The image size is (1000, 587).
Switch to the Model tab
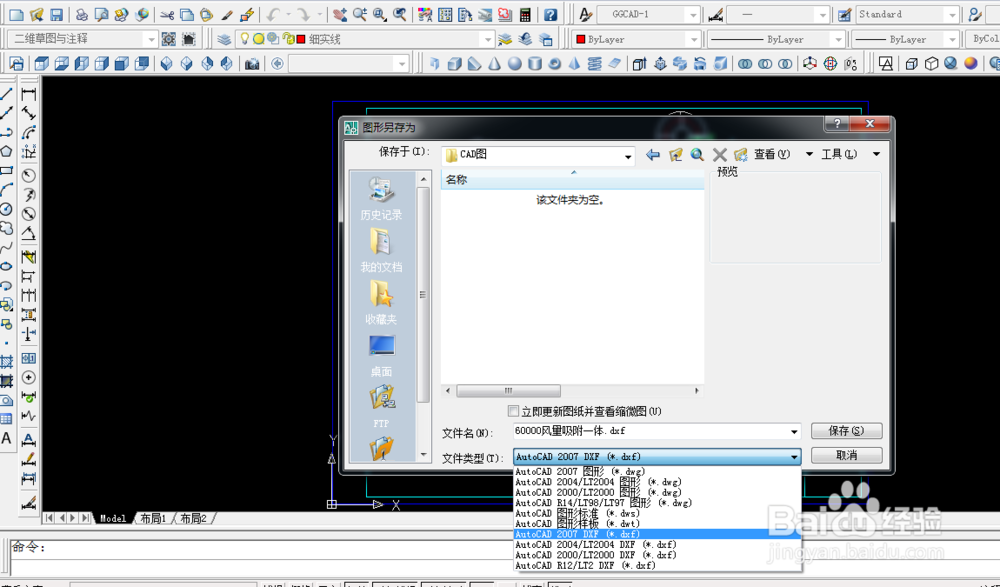(x=112, y=518)
